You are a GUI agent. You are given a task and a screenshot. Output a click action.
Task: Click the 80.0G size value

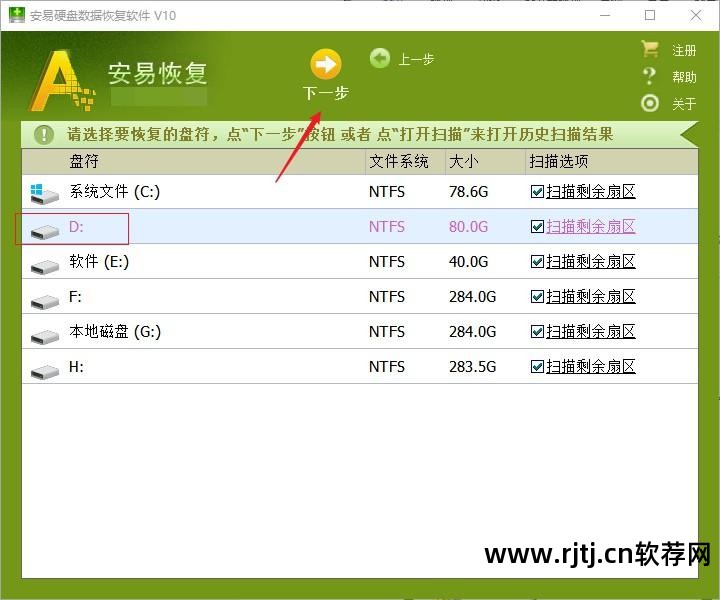(469, 227)
